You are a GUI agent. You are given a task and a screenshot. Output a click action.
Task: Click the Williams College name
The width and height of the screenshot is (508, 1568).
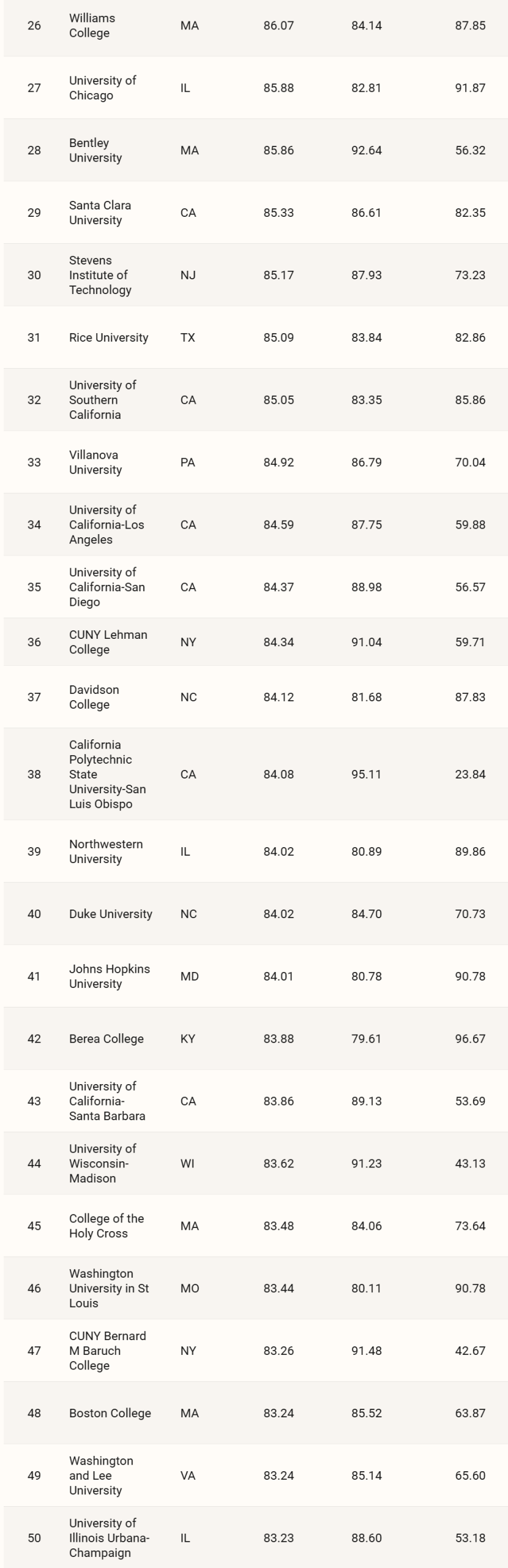pos(92,26)
